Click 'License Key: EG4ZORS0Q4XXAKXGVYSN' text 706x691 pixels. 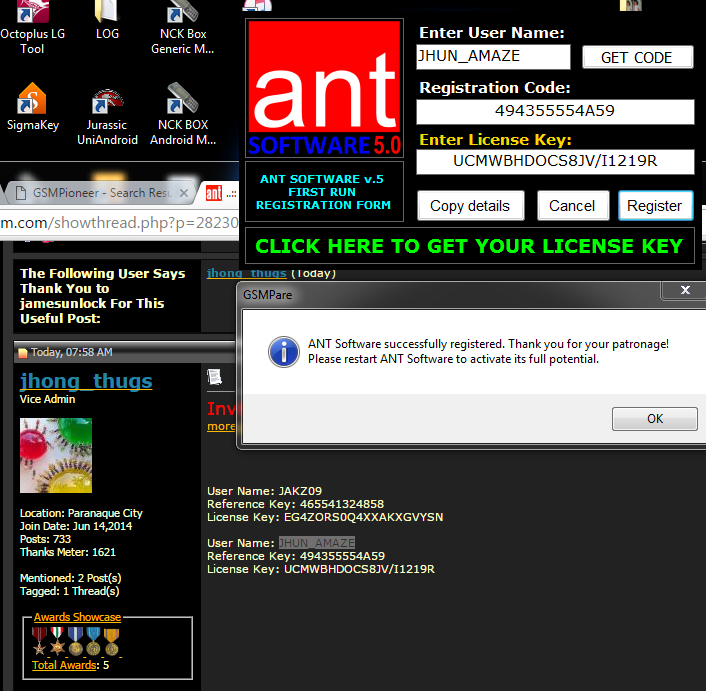(325, 517)
